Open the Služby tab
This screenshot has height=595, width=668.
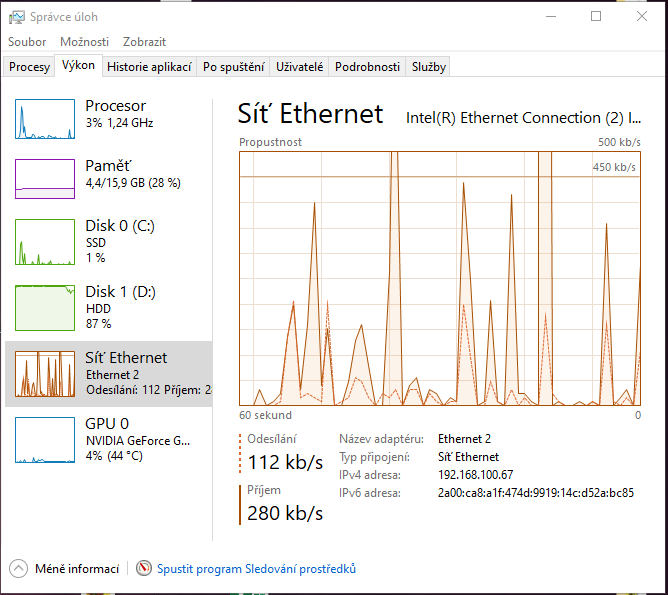click(429, 67)
